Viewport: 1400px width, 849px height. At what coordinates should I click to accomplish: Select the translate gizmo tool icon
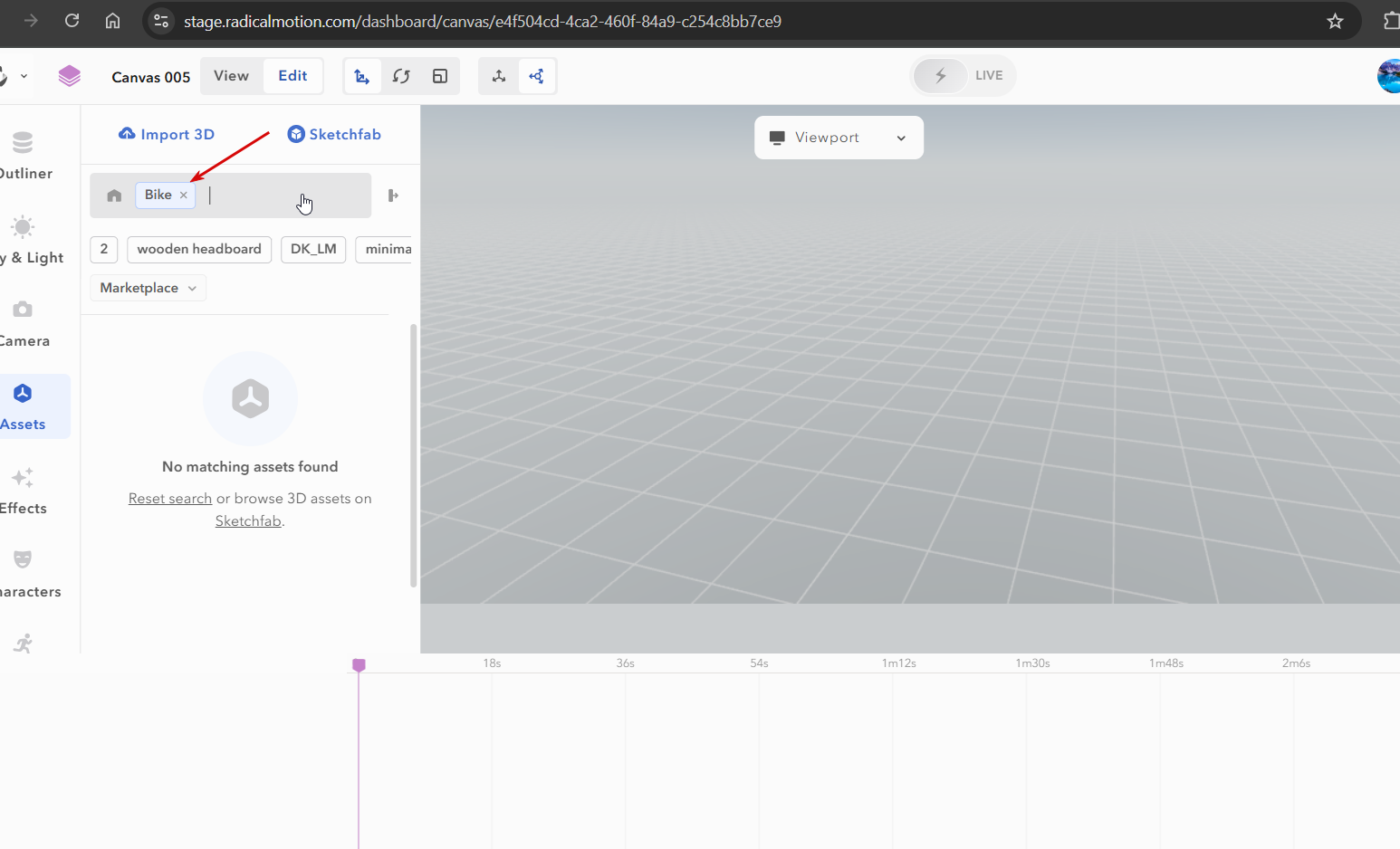[362, 76]
